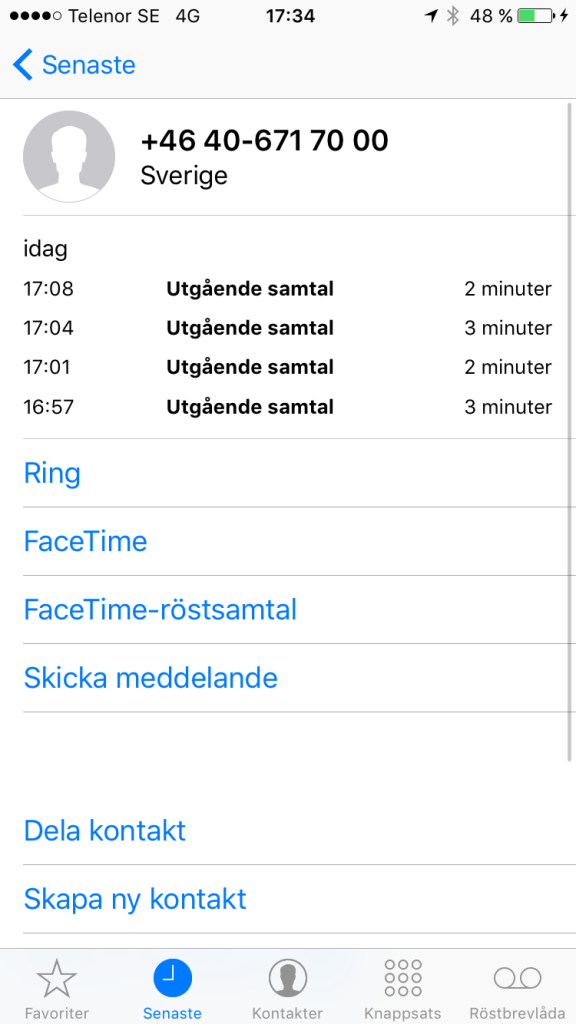Tap the location arrow status icon
The image size is (576, 1024).
[x=431, y=16]
